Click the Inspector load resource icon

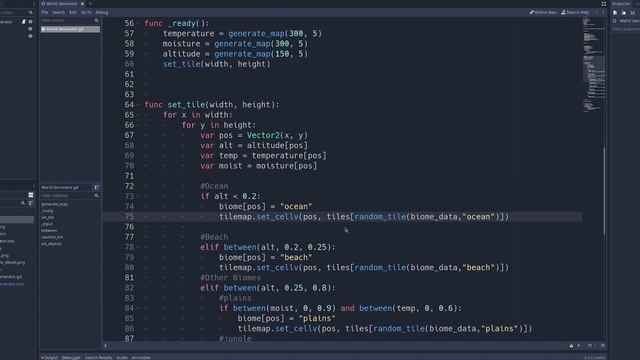[x=624, y=13]
